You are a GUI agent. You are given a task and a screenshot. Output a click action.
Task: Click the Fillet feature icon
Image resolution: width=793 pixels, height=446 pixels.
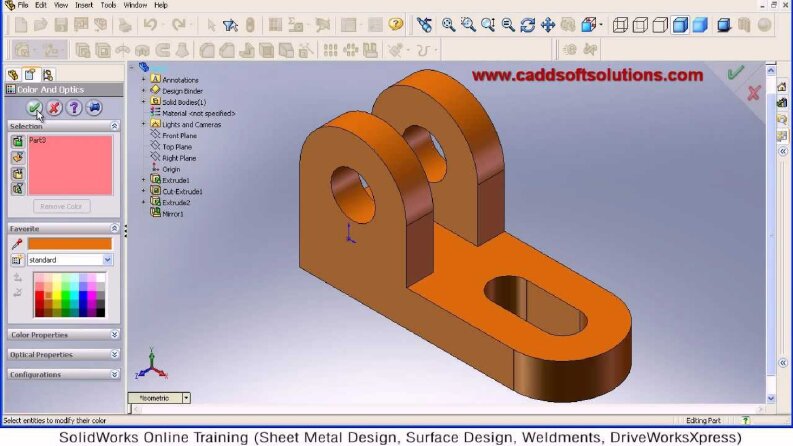pos(207,50)
